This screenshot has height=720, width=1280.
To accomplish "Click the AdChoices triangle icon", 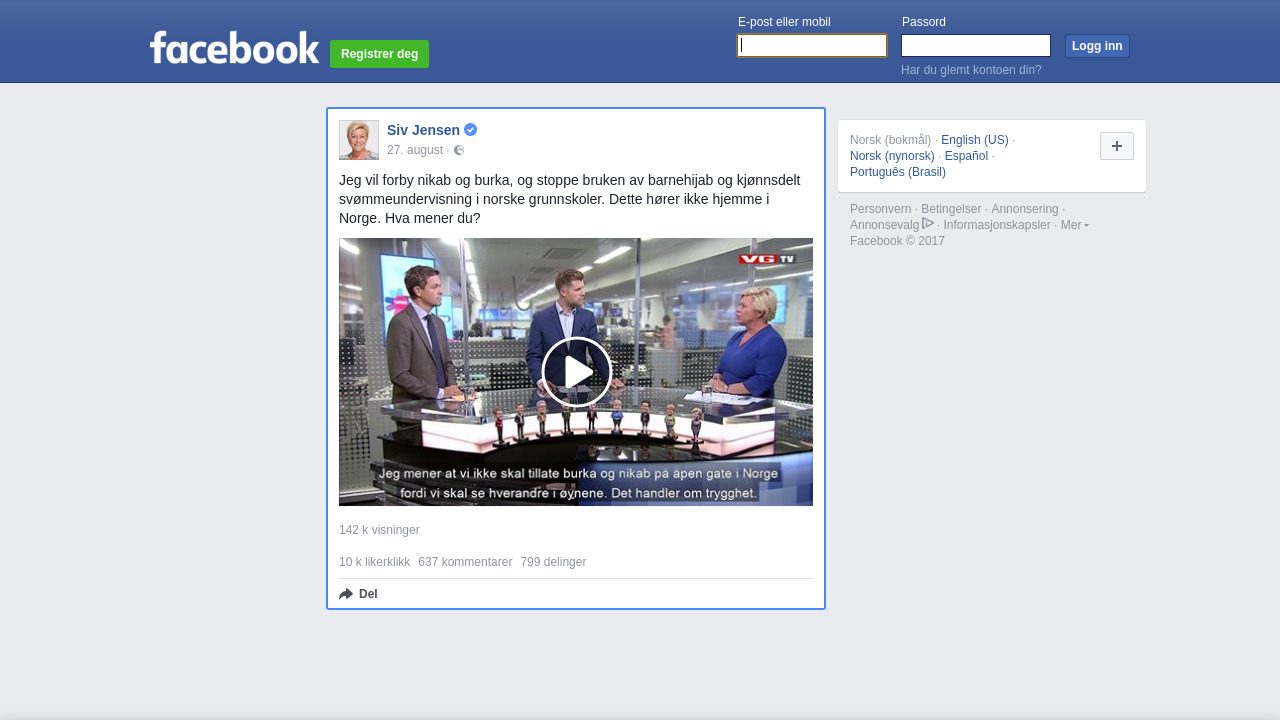I will 928,224.
